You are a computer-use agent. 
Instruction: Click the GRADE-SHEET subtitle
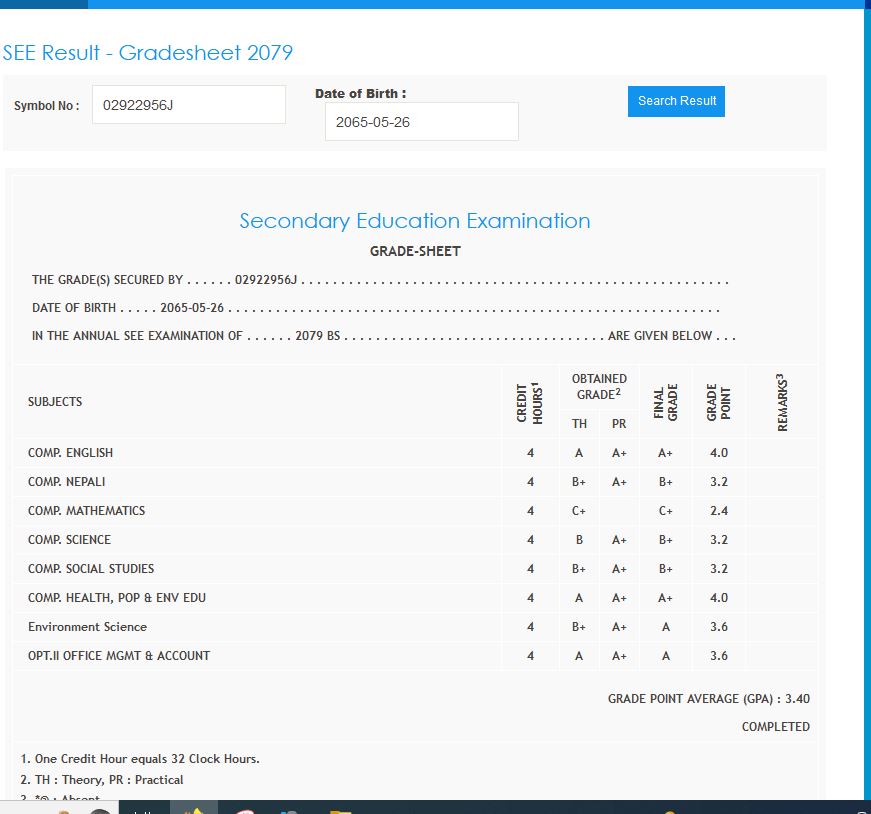click(415, 251)
